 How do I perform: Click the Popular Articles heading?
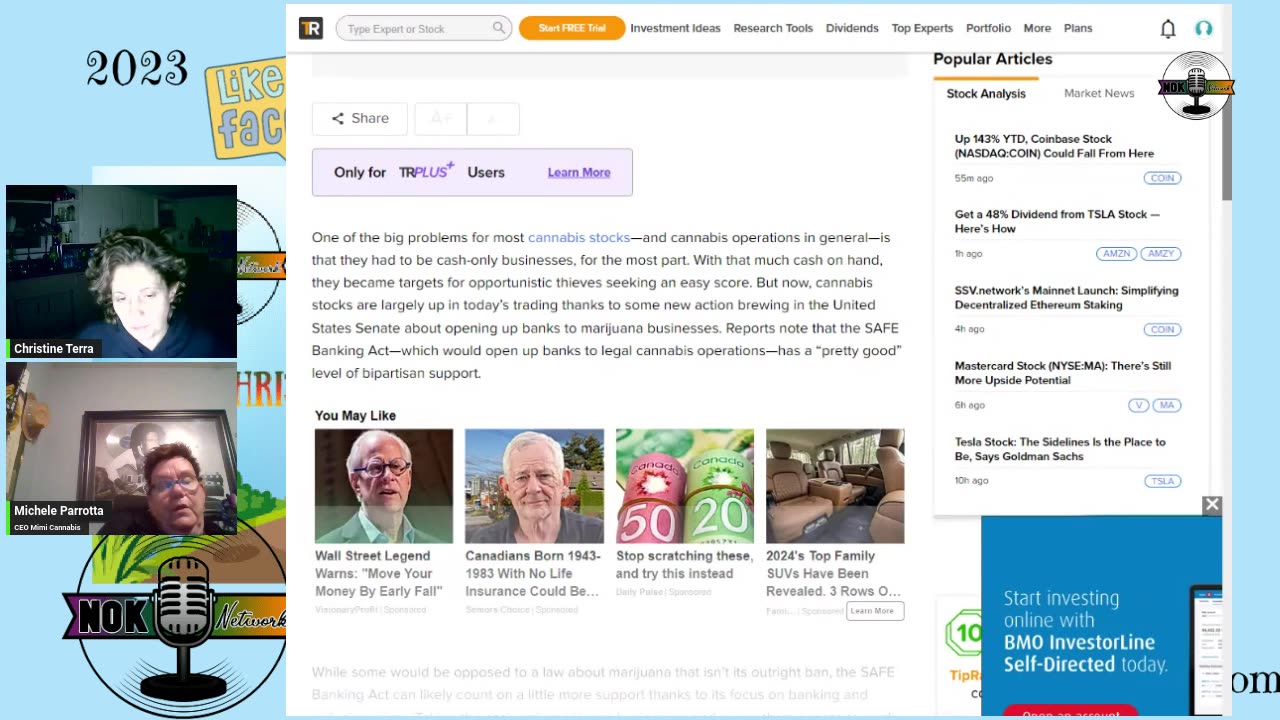click(992, 59)
